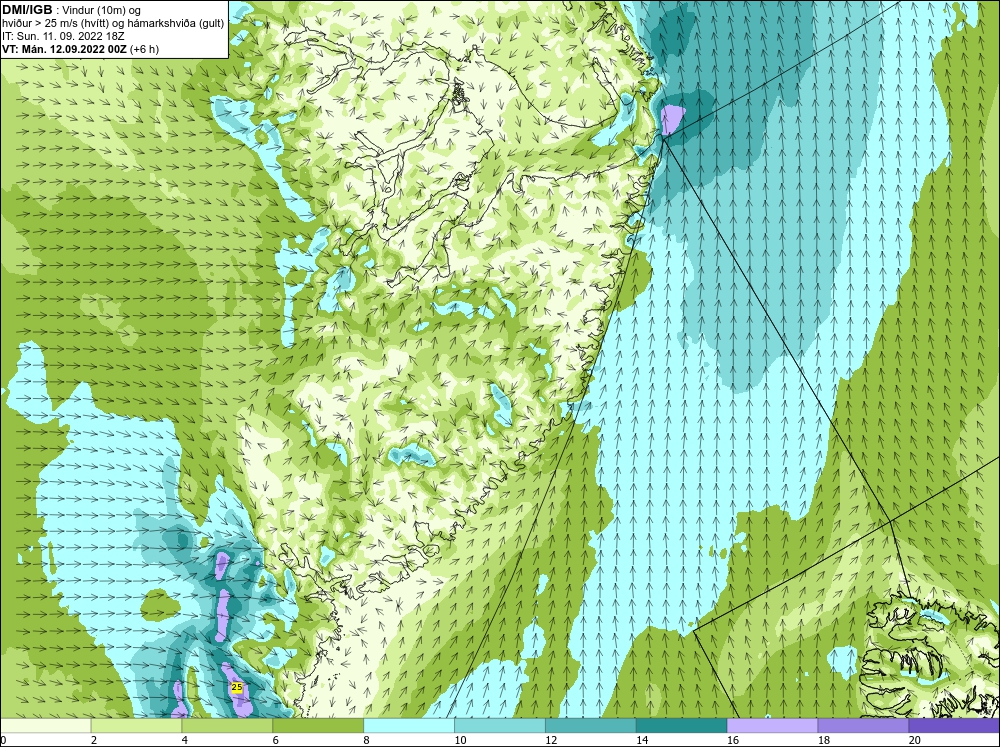1000x747 pixels.
Task: Click the lavender 16–18 m/s legend swatch
Action: pyautogui.click(x=772, y=726)
